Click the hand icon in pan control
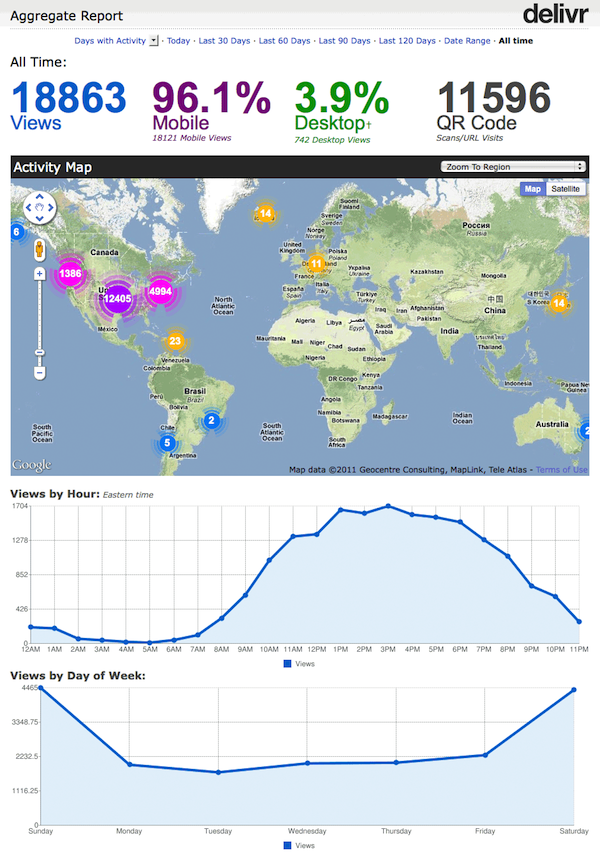 click(x=40, y=207)
